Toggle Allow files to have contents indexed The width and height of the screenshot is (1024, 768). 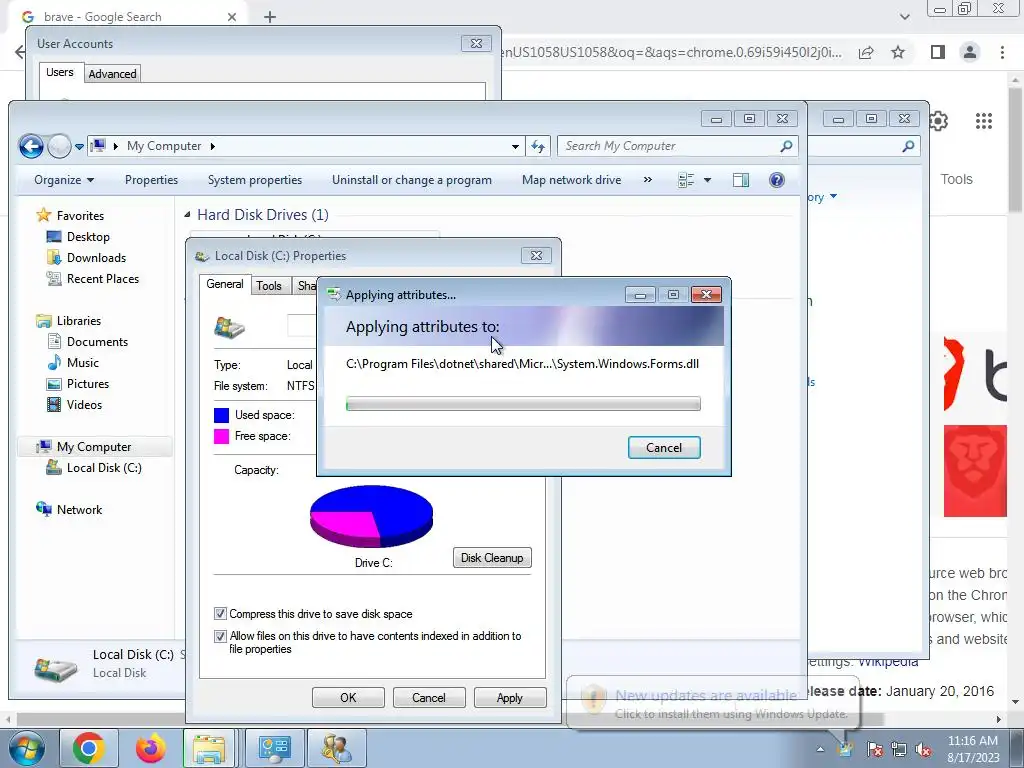220,636
